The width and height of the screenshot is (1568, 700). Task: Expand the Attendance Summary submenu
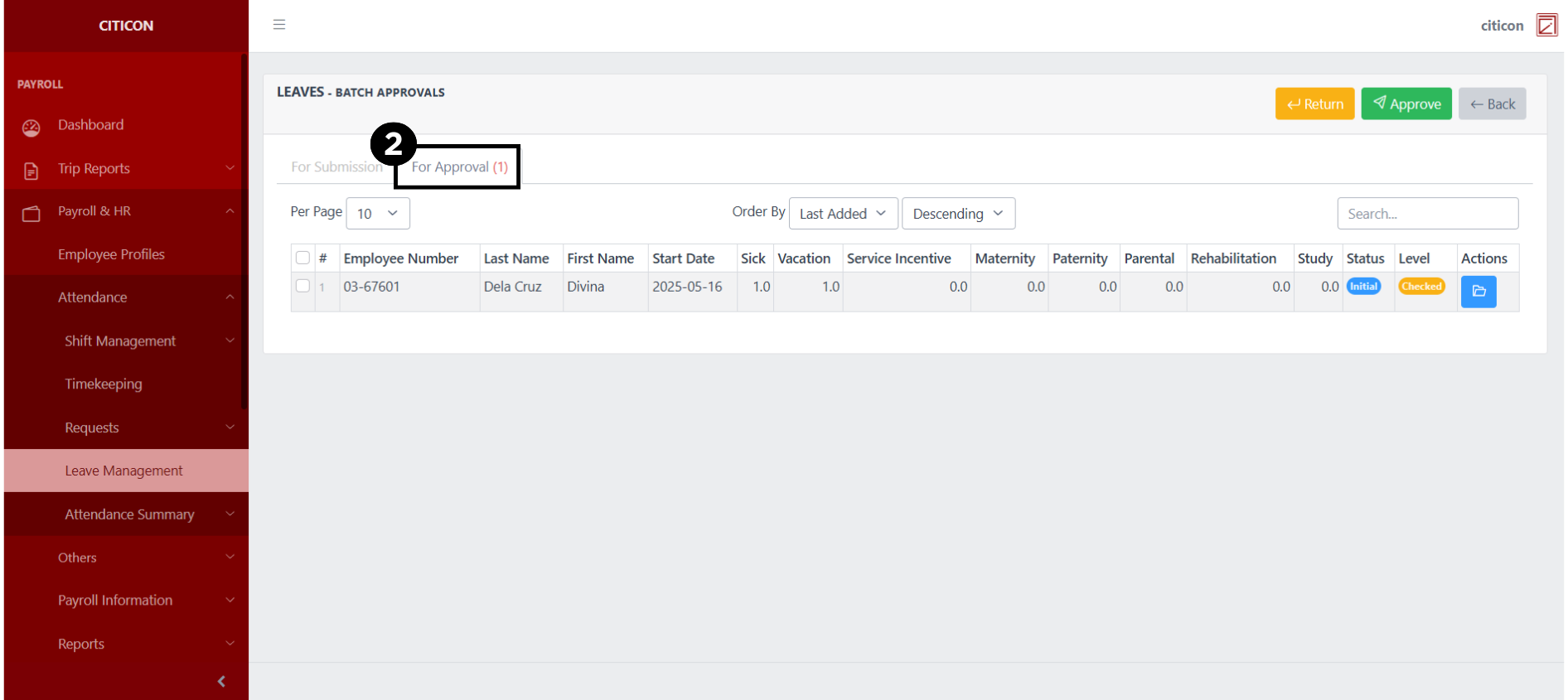(130, 514)
